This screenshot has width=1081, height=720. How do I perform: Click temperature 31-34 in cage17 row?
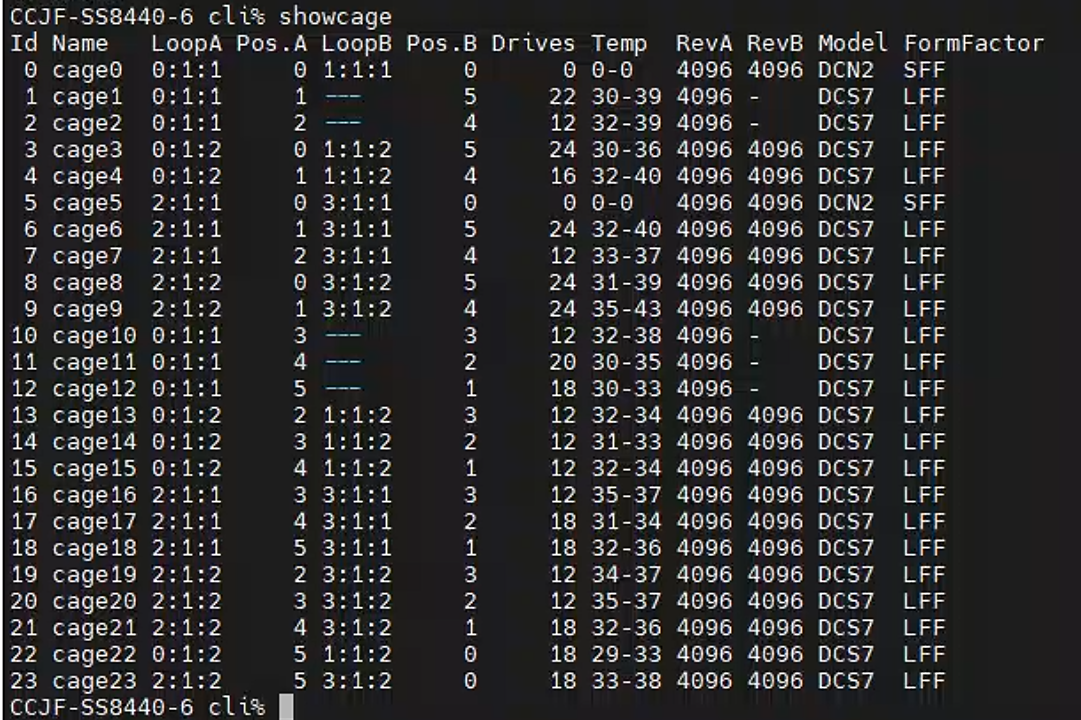pyautogui.click(x=626, y=521)
